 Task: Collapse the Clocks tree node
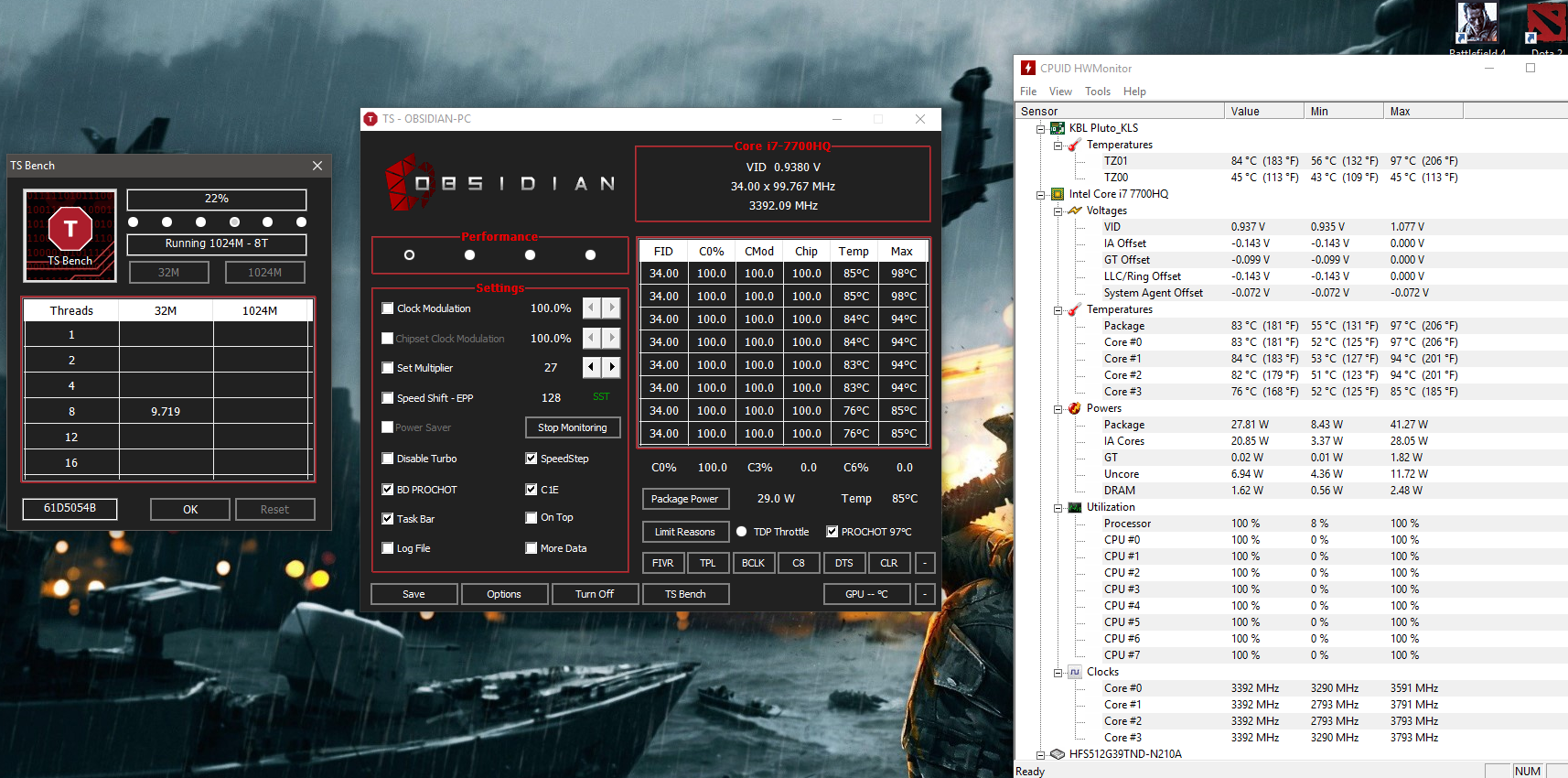point(1058,672)
